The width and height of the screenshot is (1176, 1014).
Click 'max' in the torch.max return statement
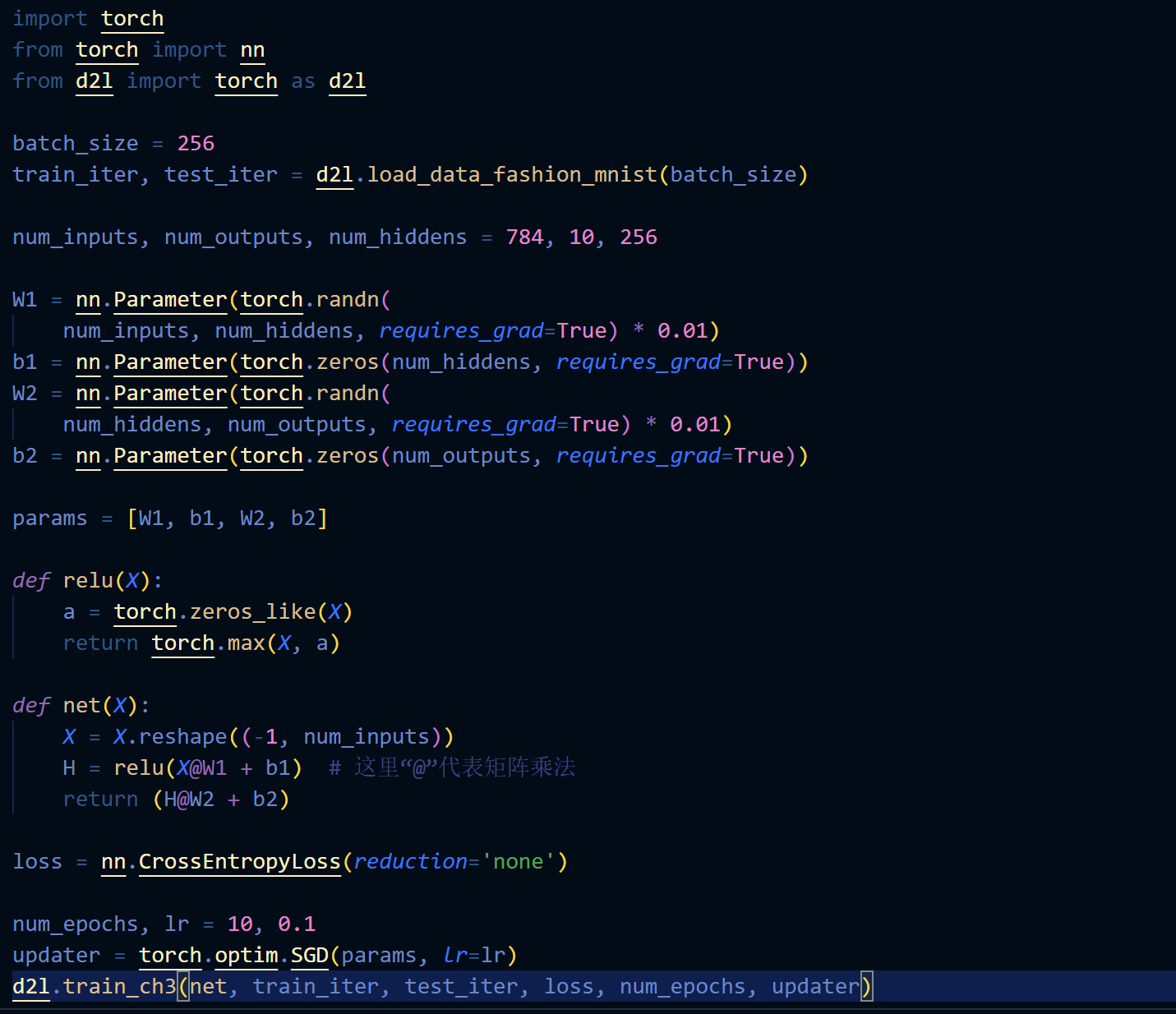click(246, 643)
